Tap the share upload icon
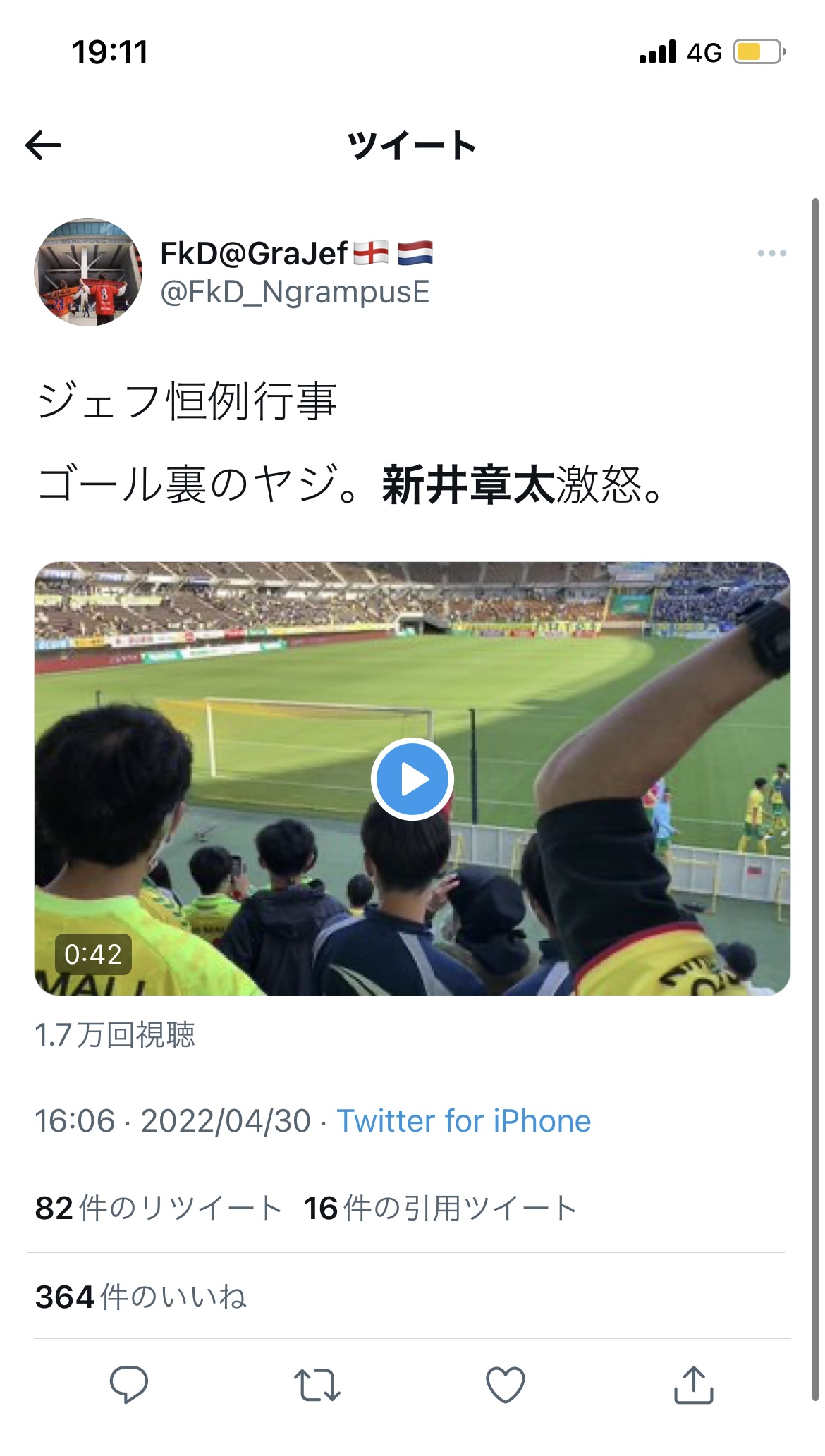Image resolution: width=825 pixels, height=1456 pixels. [x=694, y=1384]
